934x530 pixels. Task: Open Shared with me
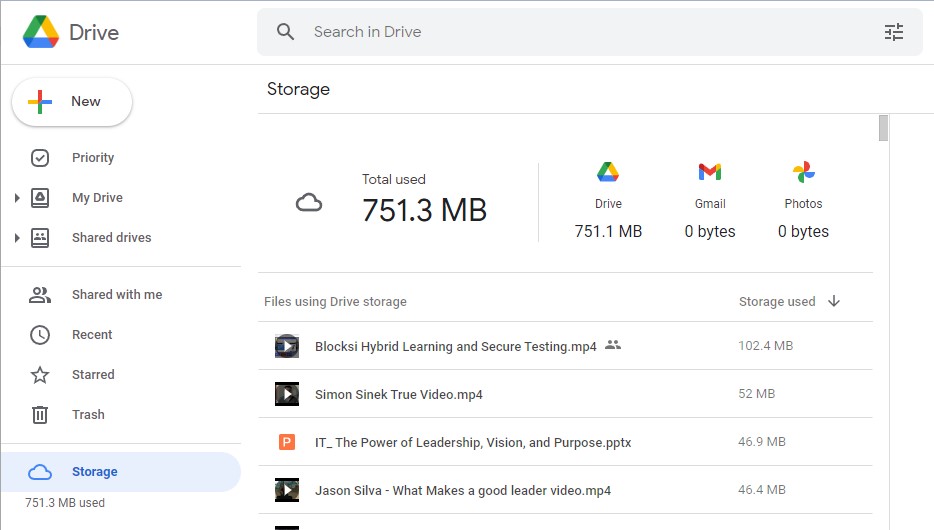point(117,295)
